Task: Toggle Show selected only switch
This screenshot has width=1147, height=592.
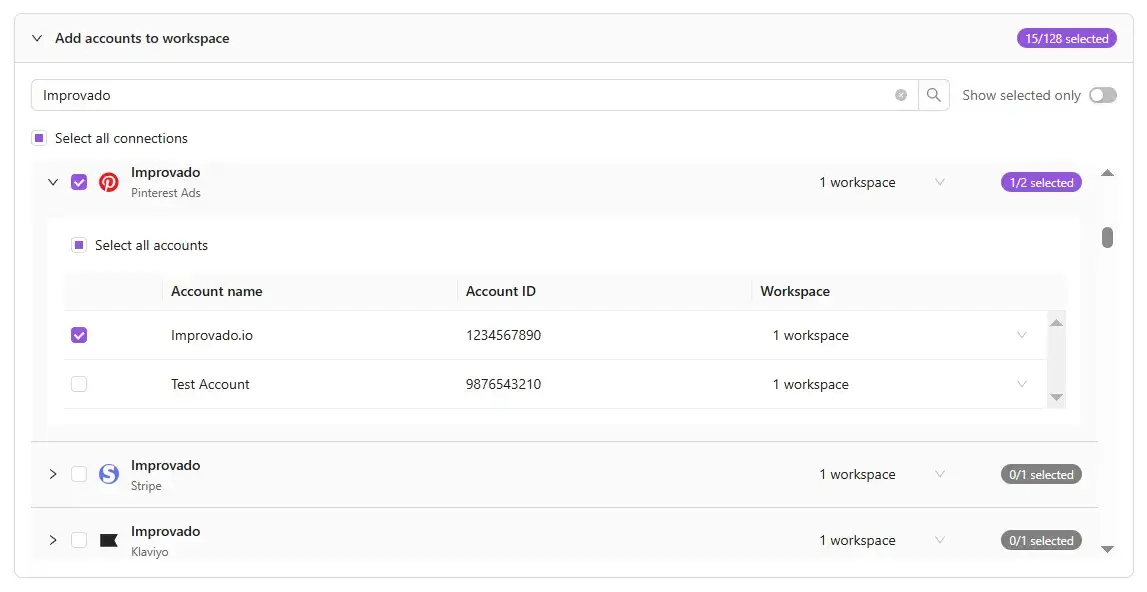Action: coord(1102,95)
